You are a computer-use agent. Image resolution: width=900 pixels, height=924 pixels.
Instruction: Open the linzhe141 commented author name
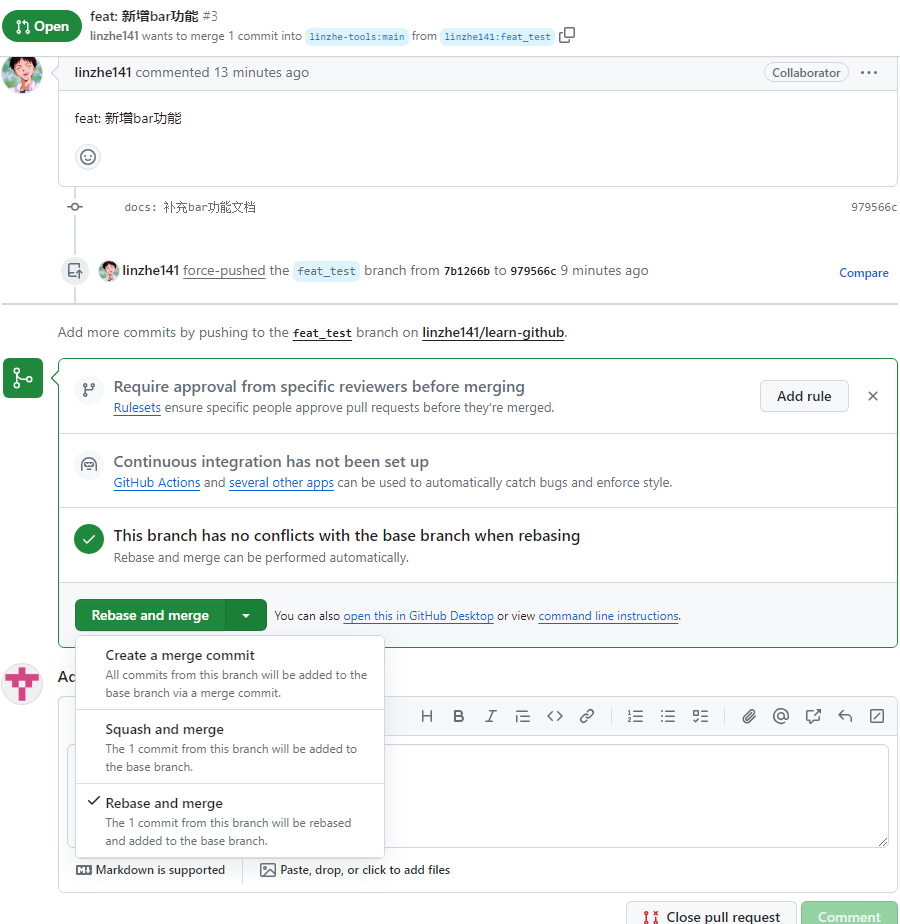click(x=103, y=72)
